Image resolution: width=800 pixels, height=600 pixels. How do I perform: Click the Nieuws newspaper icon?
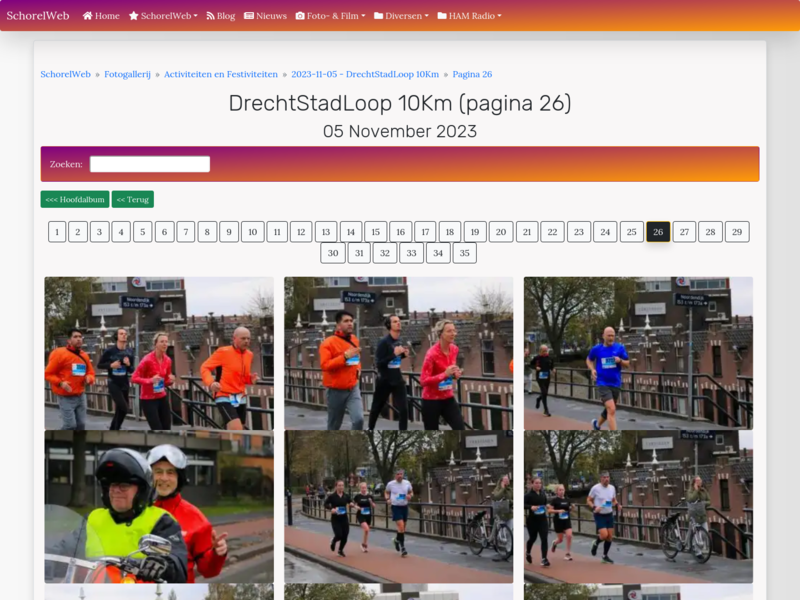(x=249, y=16)
